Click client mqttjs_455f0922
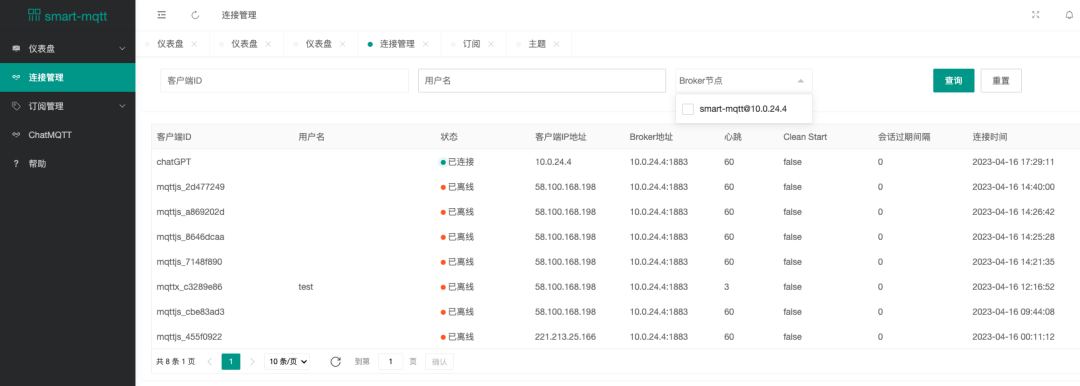This screenshot has width=1080, height=386. pyautogui.click(x=189, y=337)
